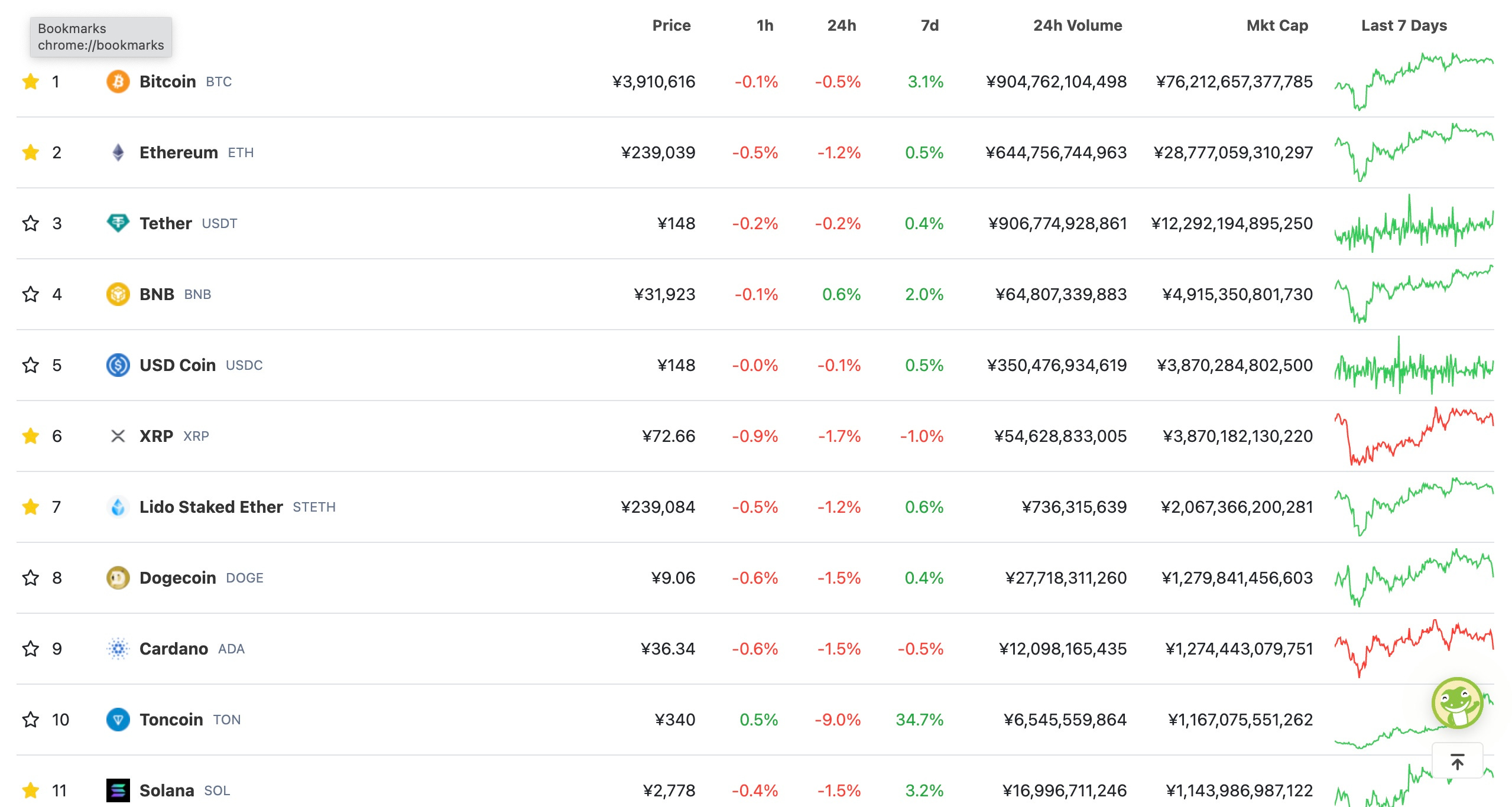Click Tether volume ¥906,774,928,861
The width and height of the screenshot is (1512, 807).
point(1057,223)
